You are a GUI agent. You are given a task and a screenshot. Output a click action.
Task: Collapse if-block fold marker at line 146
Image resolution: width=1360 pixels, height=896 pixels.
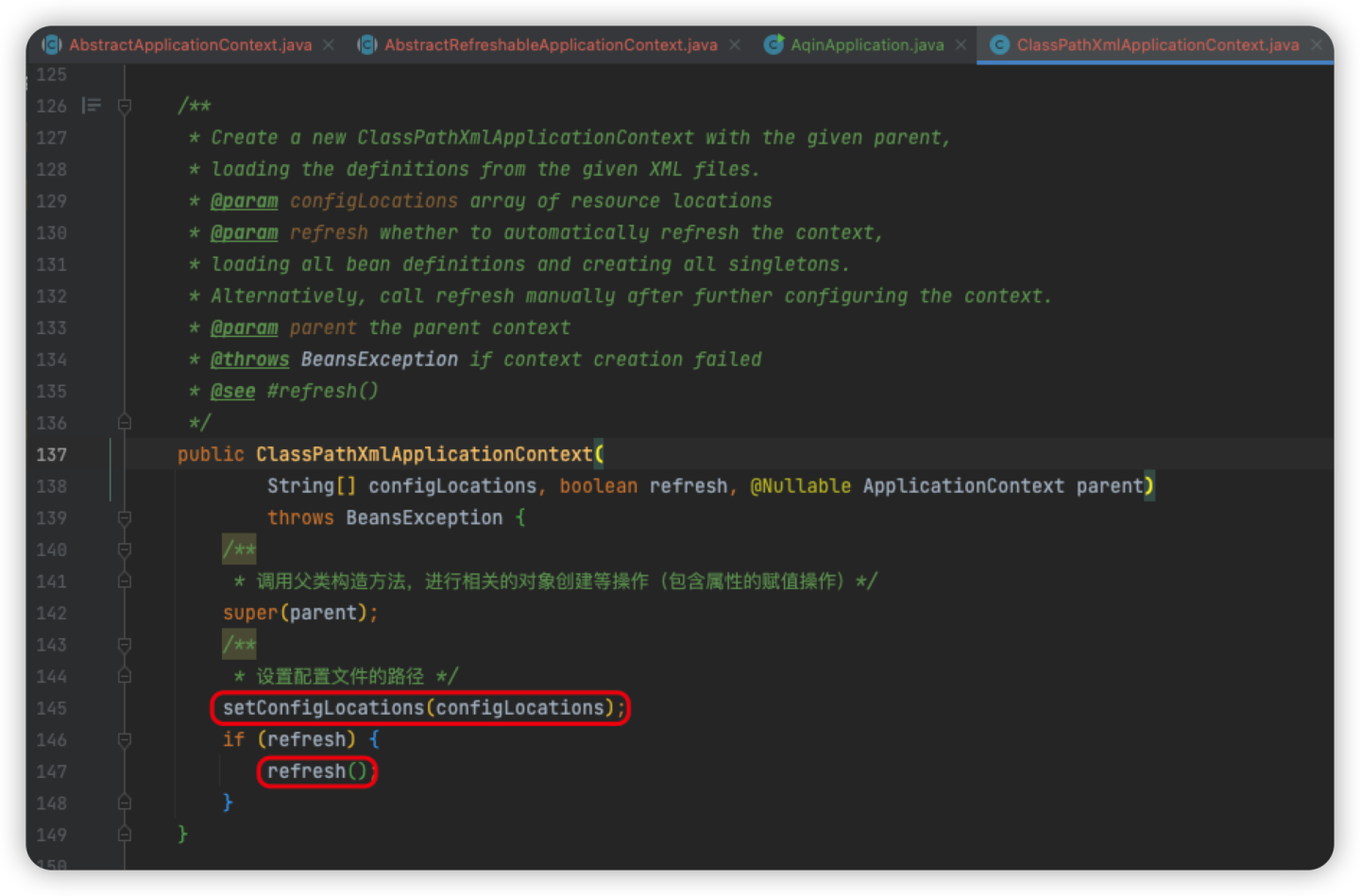125,739
